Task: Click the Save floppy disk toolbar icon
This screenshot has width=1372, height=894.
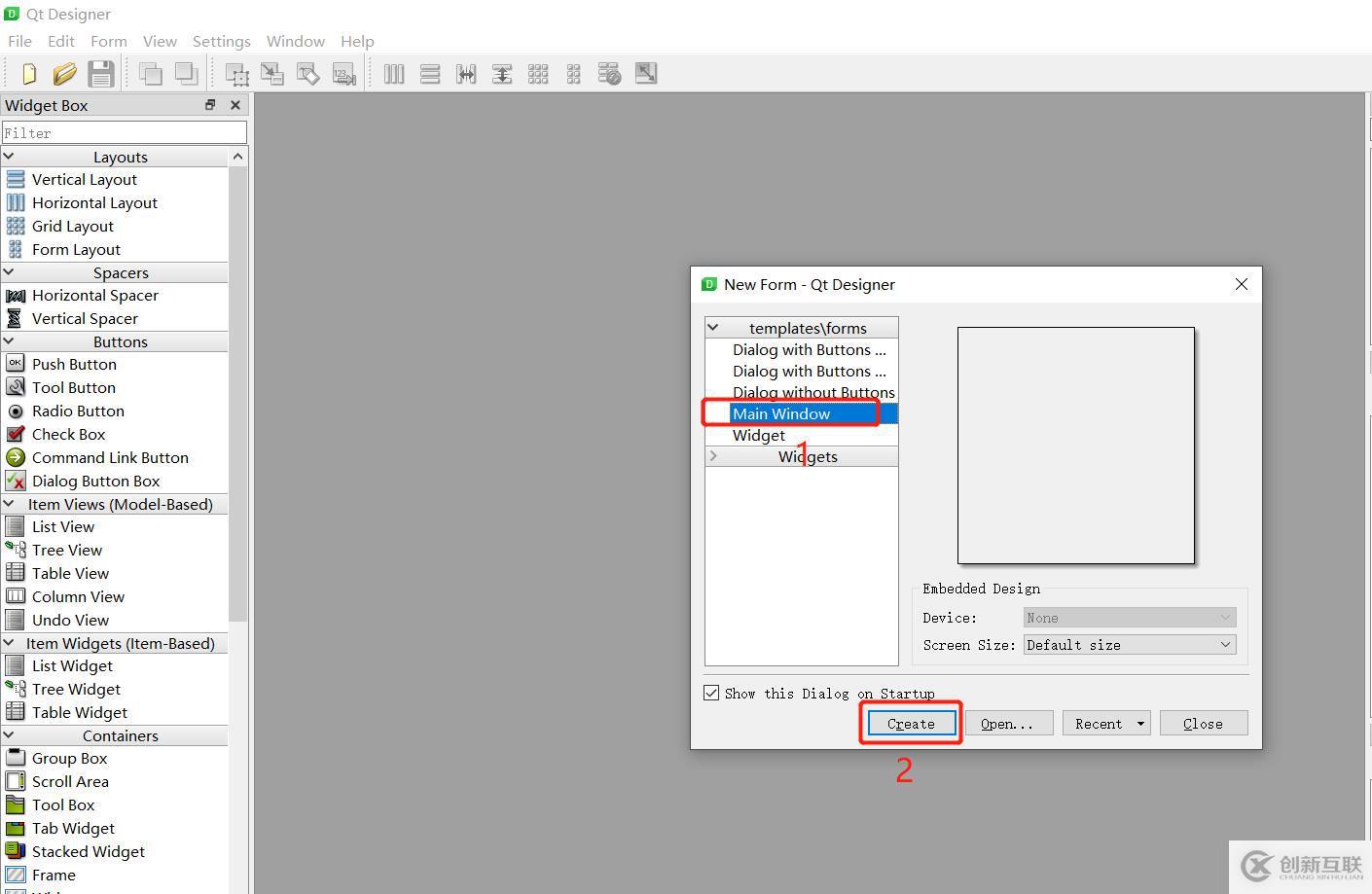Action: 101,74
